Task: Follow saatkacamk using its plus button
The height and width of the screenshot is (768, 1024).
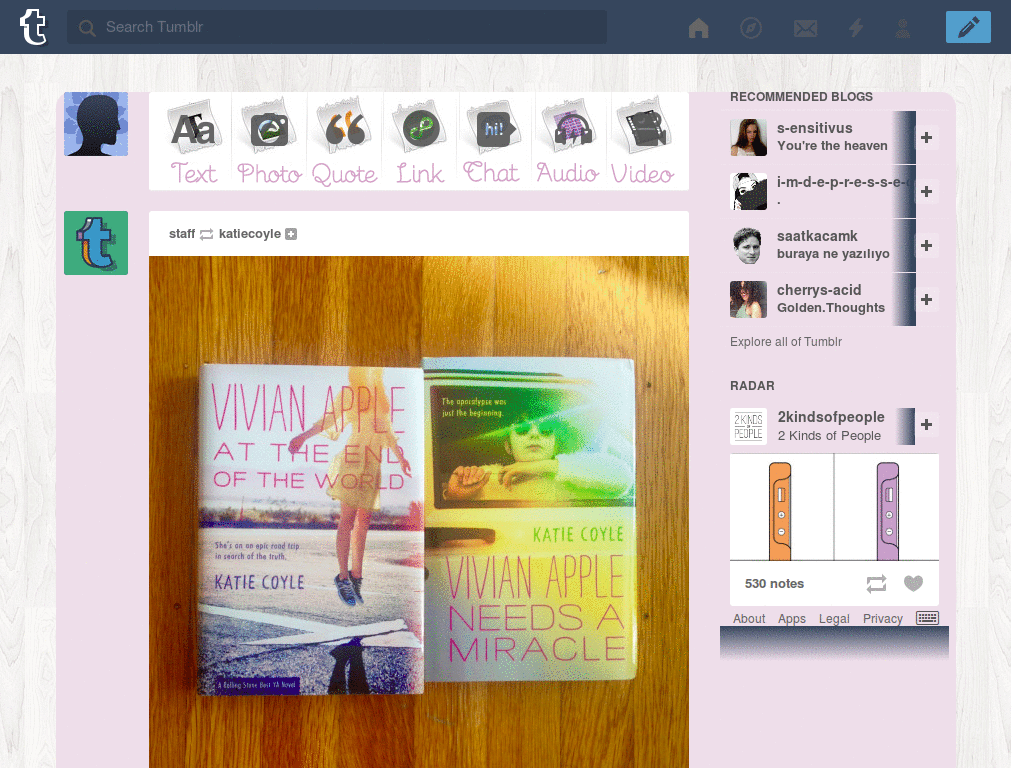Action: pos(926,246)
